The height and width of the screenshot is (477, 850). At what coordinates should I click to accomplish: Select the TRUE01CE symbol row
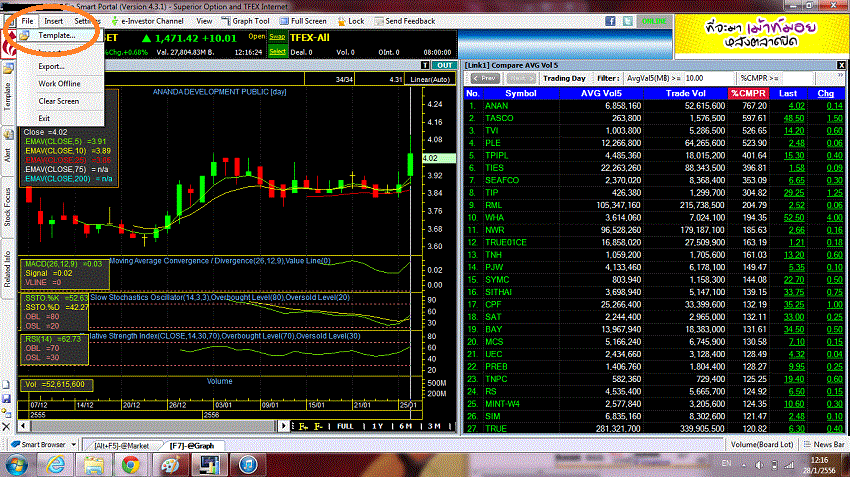point(654,242)
